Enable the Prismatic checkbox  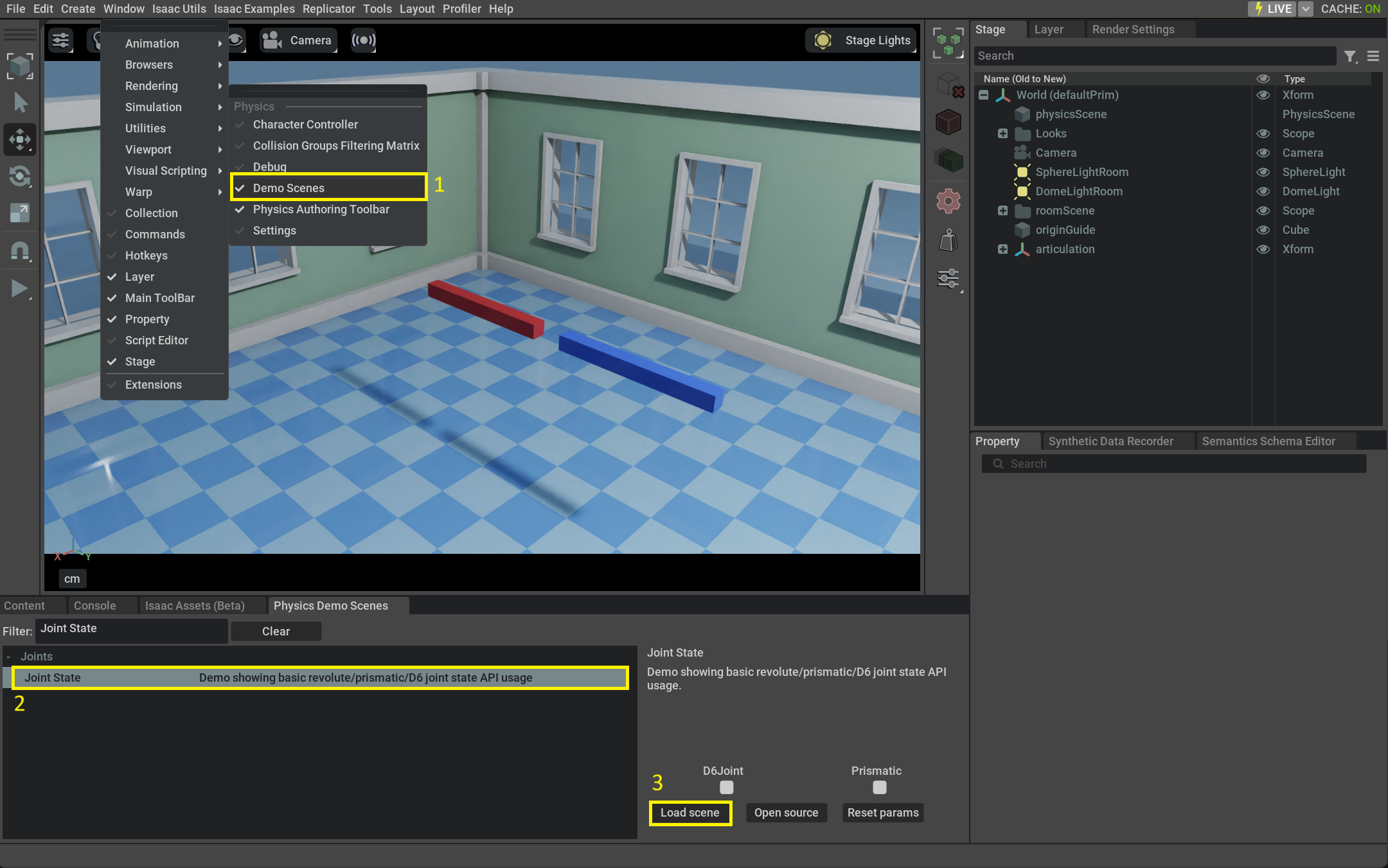click(x=879, y=787)
